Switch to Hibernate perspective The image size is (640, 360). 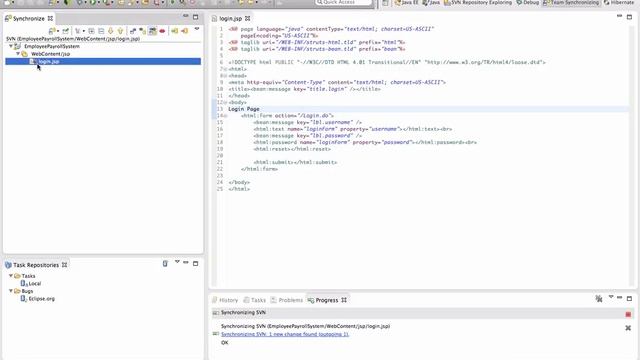(x=619, y=2)
